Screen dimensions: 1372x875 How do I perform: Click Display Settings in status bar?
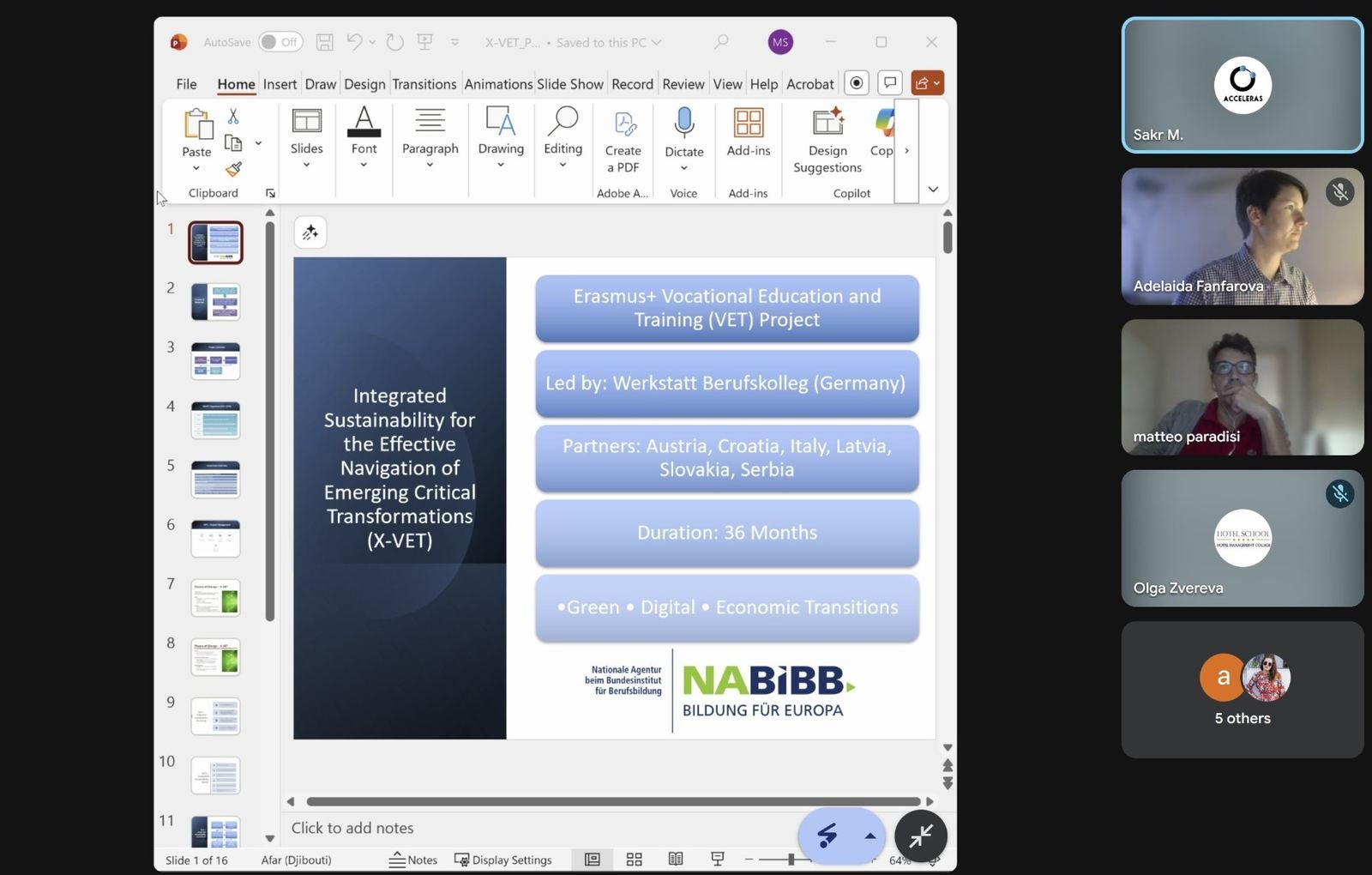click(x=503, y=860)
